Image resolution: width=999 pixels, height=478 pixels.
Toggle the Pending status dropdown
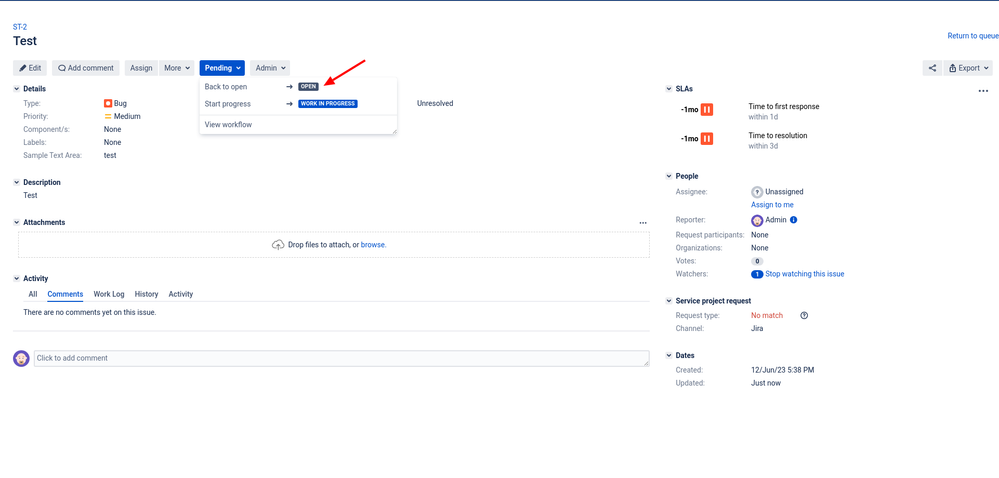click(x=222, y=68)
